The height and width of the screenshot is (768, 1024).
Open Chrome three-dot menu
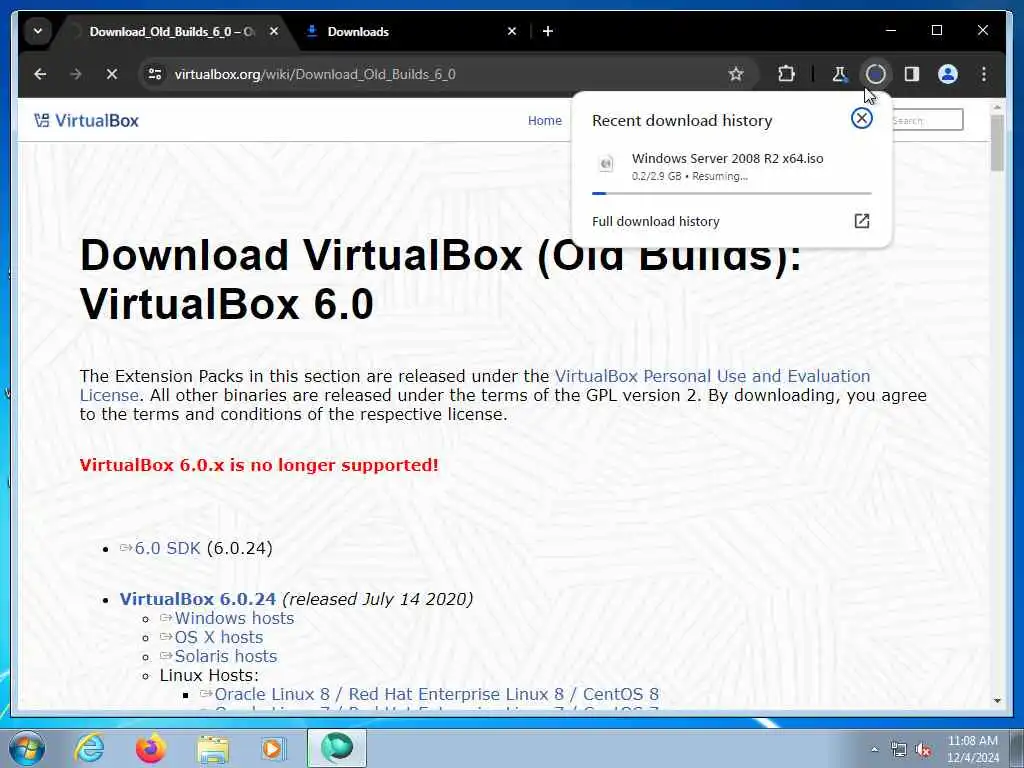tap(984, 74)
